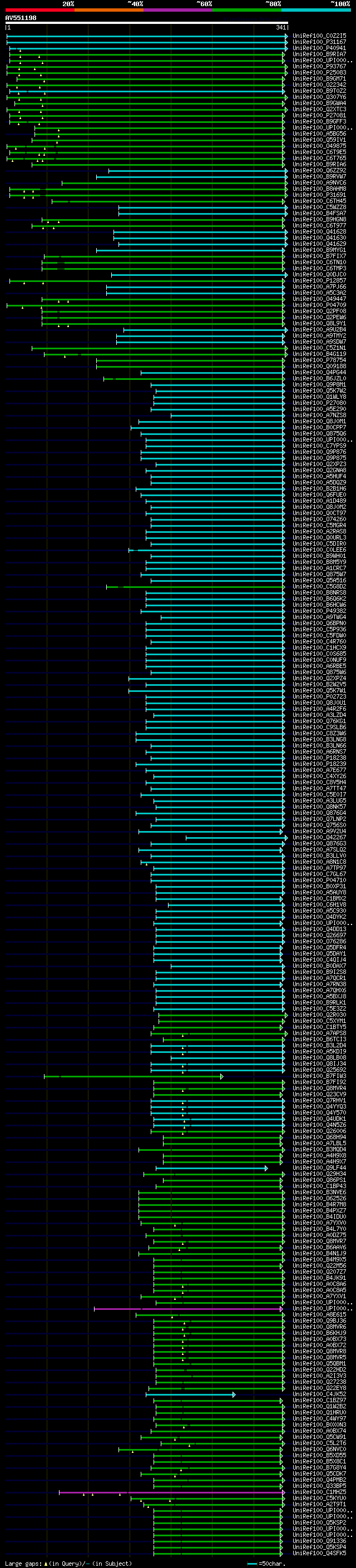Click the white query ruler bar
The height and width of the screenshot is (1568, 356).
click(147, 22)
